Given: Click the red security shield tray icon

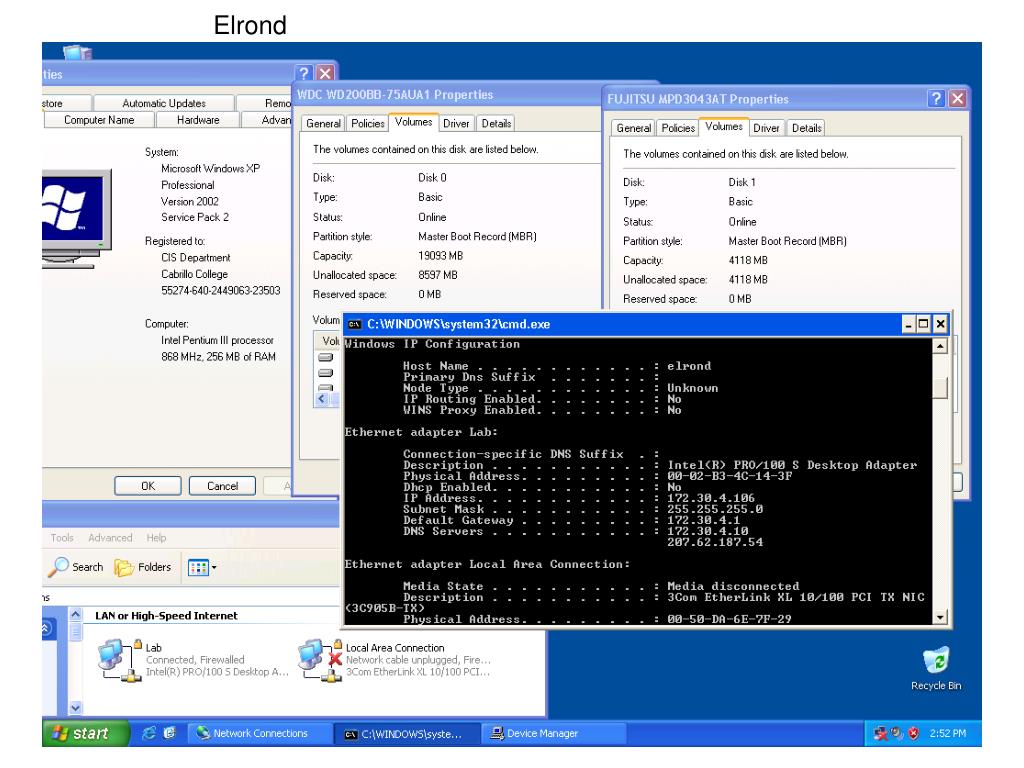Looking at the screenshot, I should click(x=913, y=733).
